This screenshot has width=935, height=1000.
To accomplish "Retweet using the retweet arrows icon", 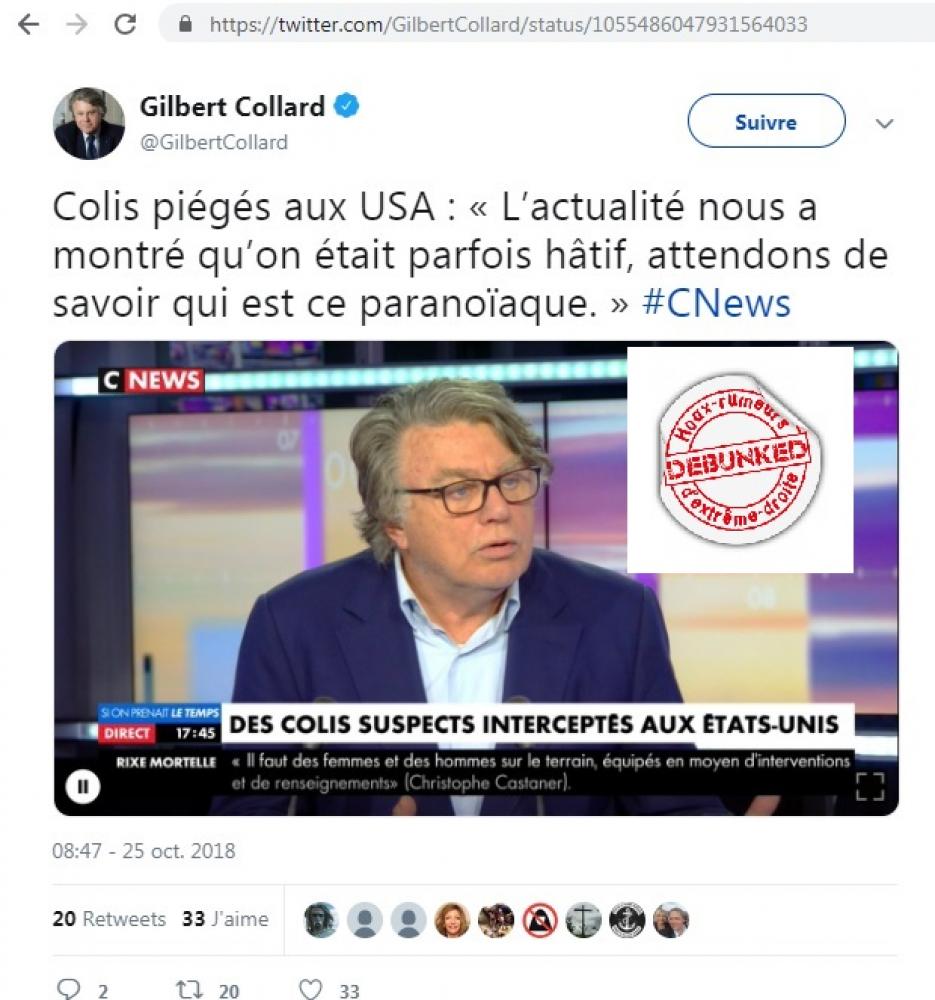I will [189, 990].
